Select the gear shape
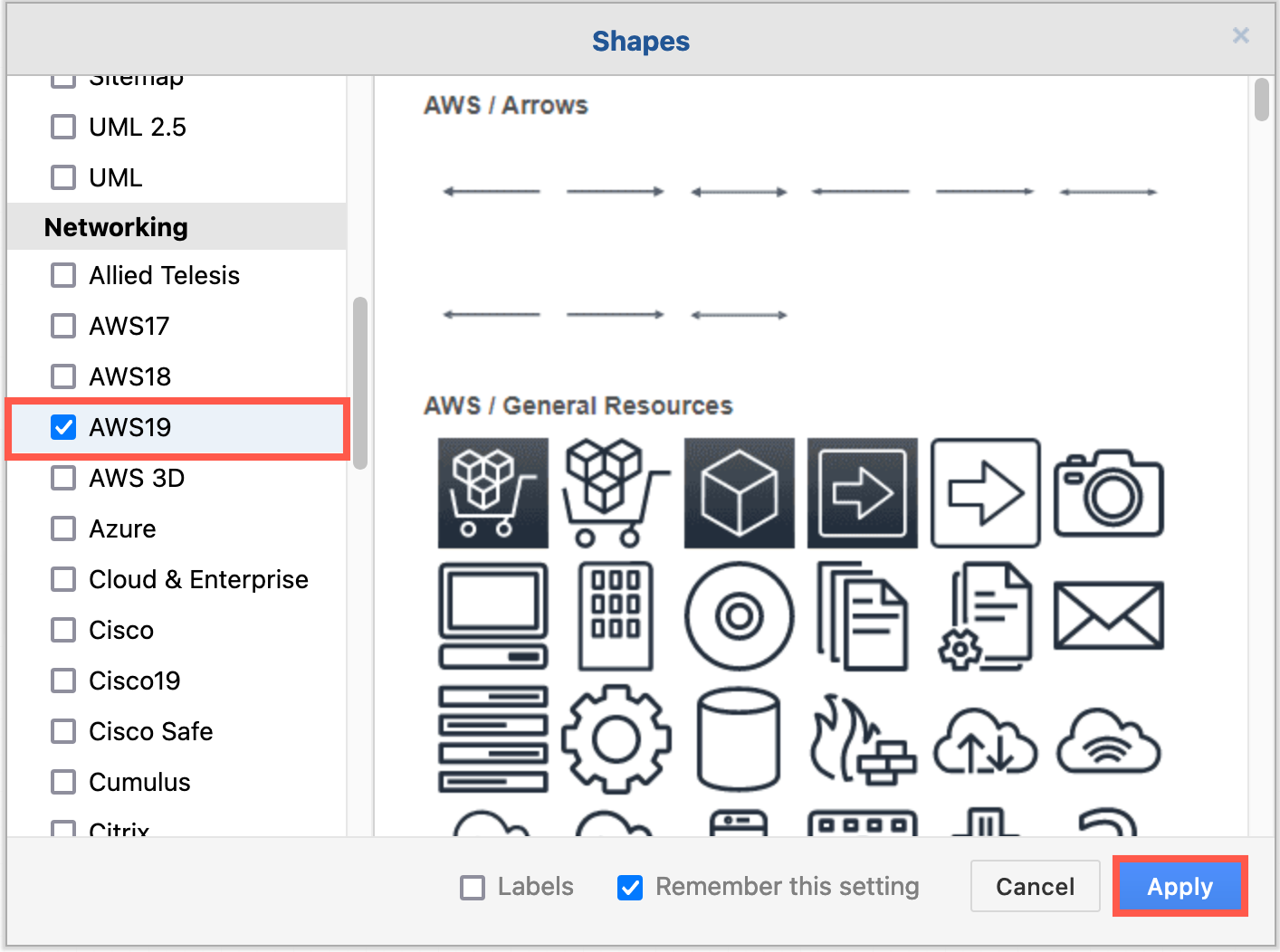Screen dimensions: 1280x952 click(x=616, y=739)
